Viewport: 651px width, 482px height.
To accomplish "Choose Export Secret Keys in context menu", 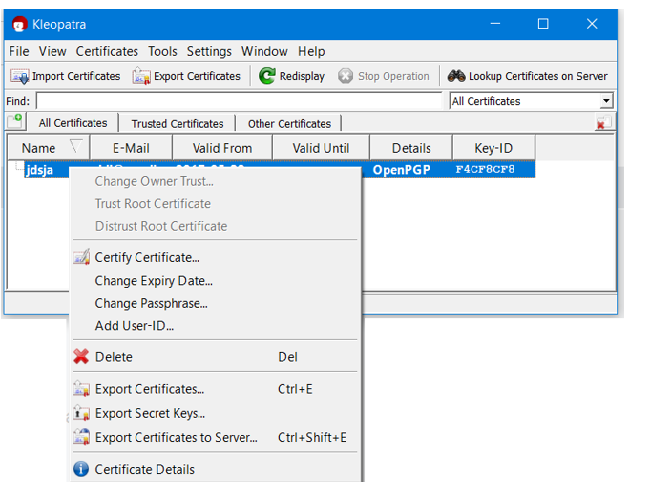I will (150, 413).
